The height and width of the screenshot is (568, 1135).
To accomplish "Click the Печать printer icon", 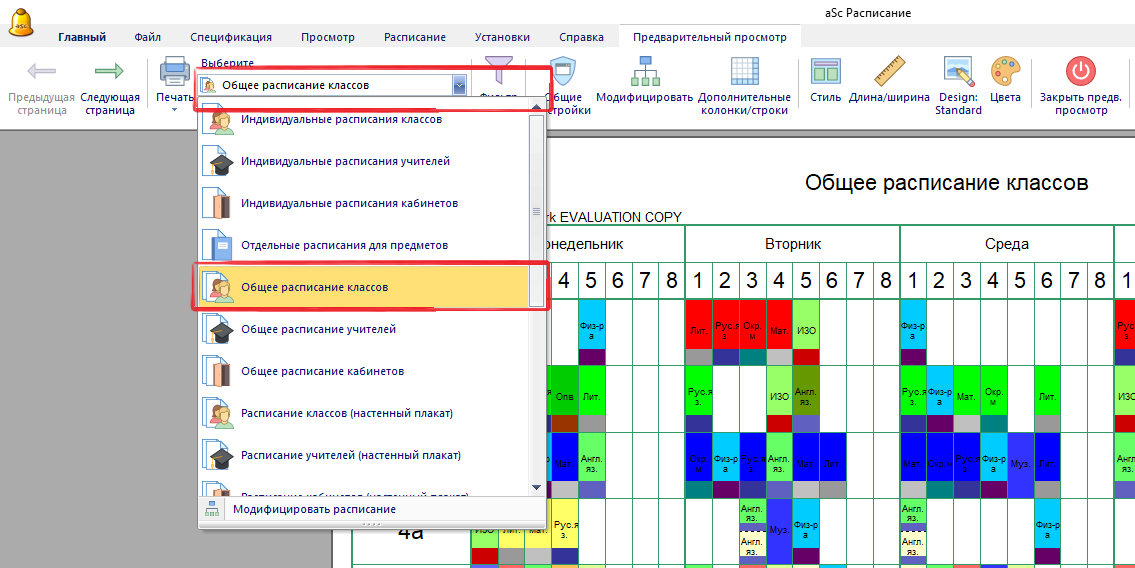I will (x=175, y=72).
